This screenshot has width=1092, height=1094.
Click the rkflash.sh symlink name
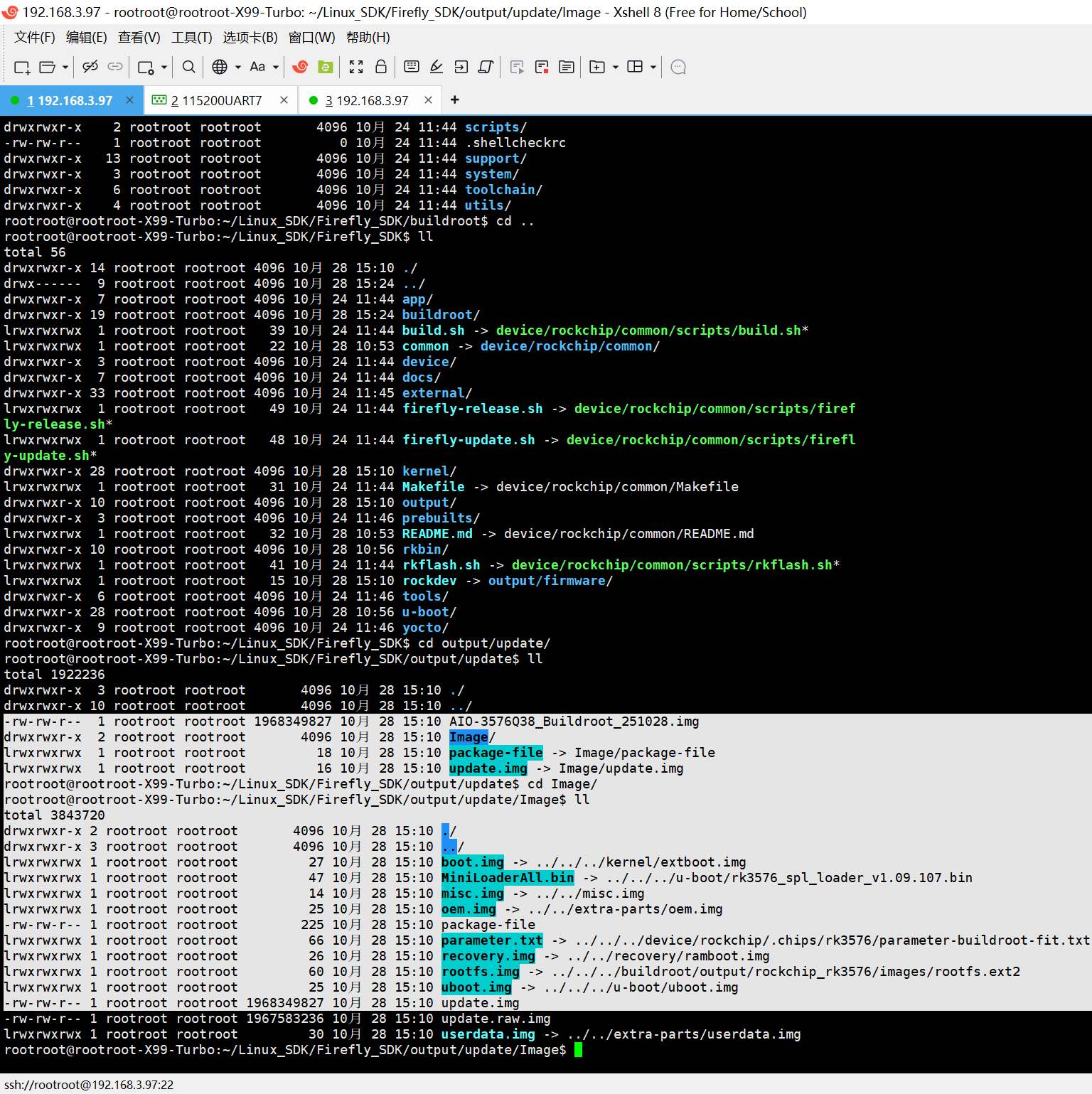(x=441, y=565)
